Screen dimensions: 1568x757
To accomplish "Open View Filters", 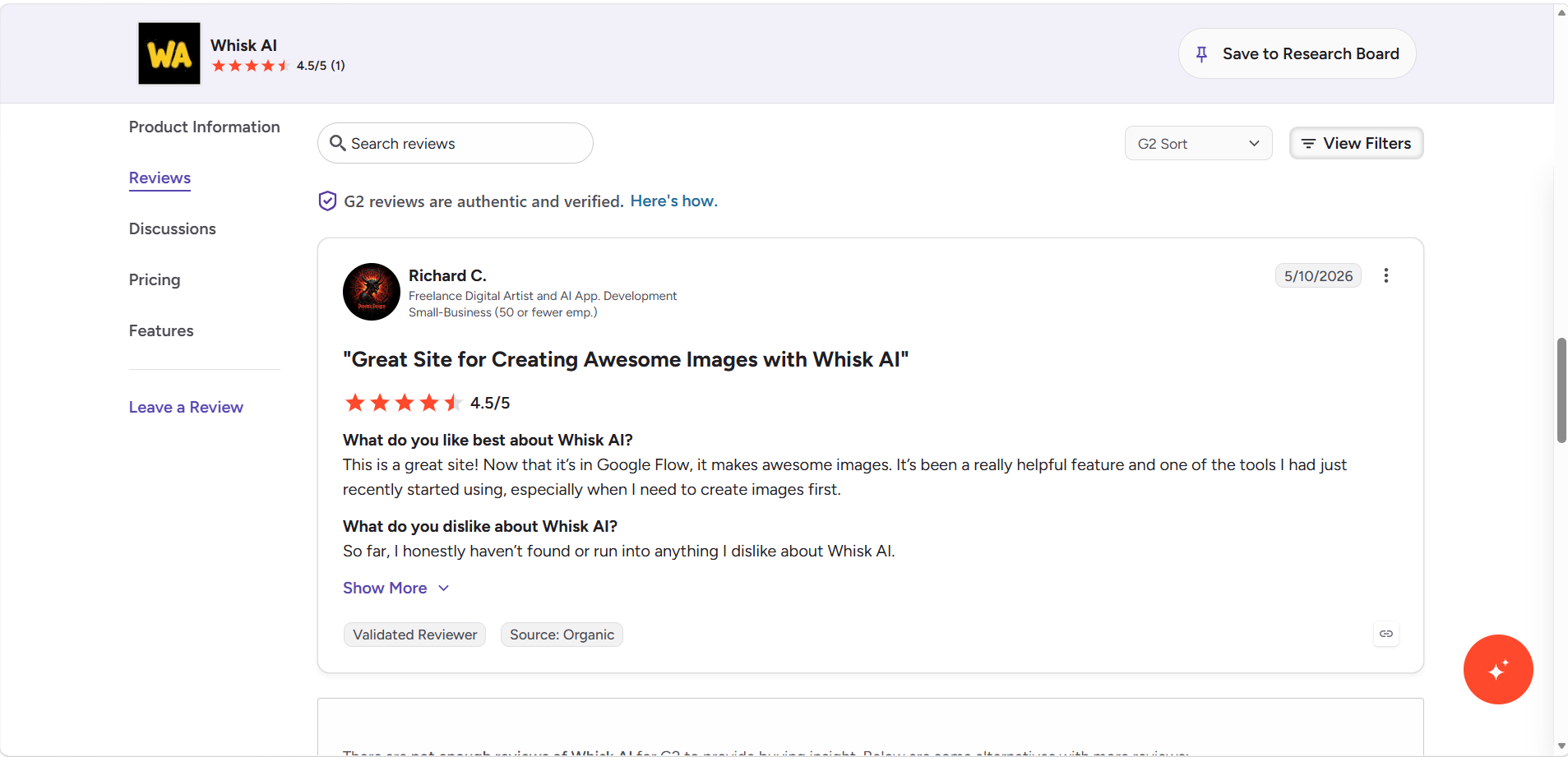I will point(1356,143).
